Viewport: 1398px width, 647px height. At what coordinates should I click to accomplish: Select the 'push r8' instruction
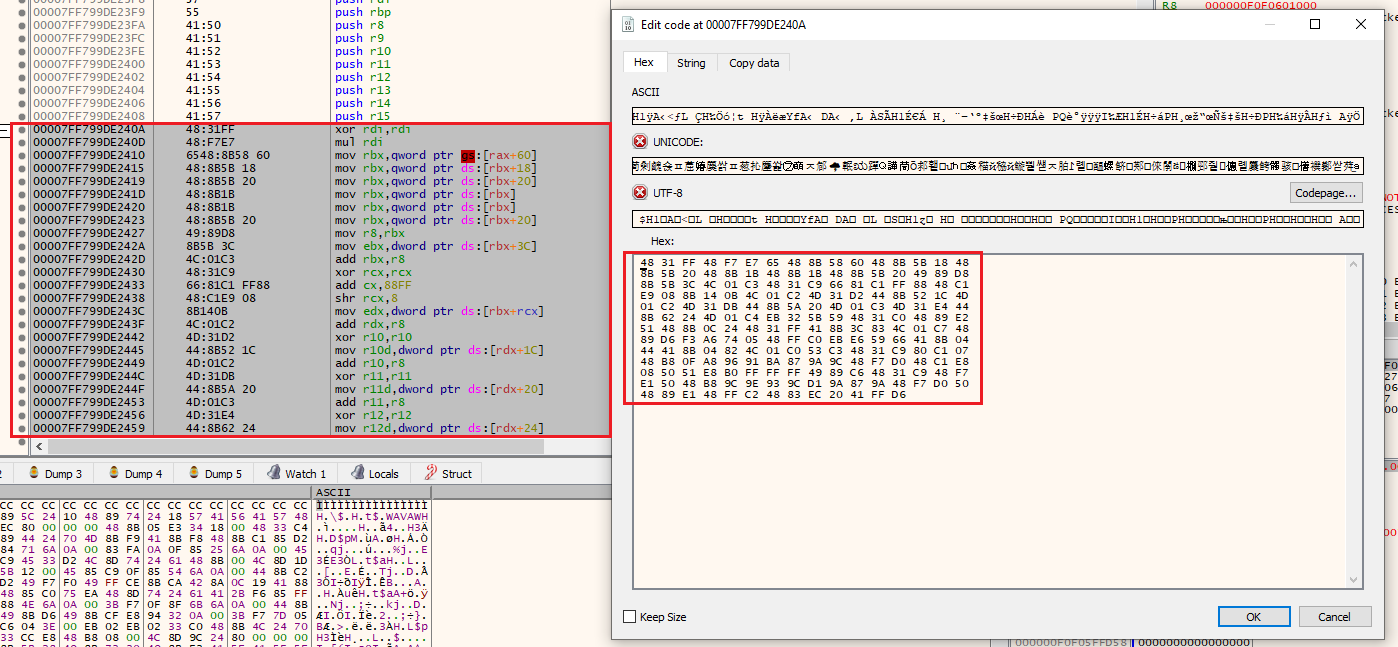pyautogui.click(x=359, y=25)
